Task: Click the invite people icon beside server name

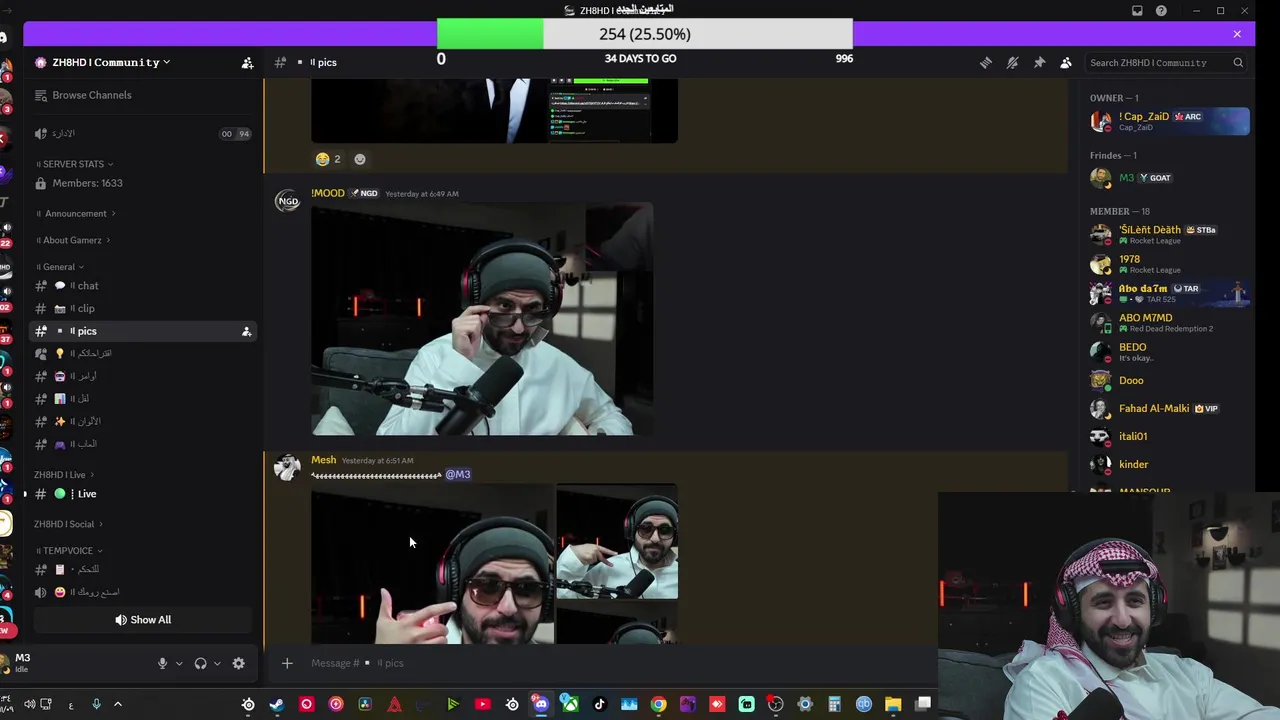Action: [x=247, y=62]
